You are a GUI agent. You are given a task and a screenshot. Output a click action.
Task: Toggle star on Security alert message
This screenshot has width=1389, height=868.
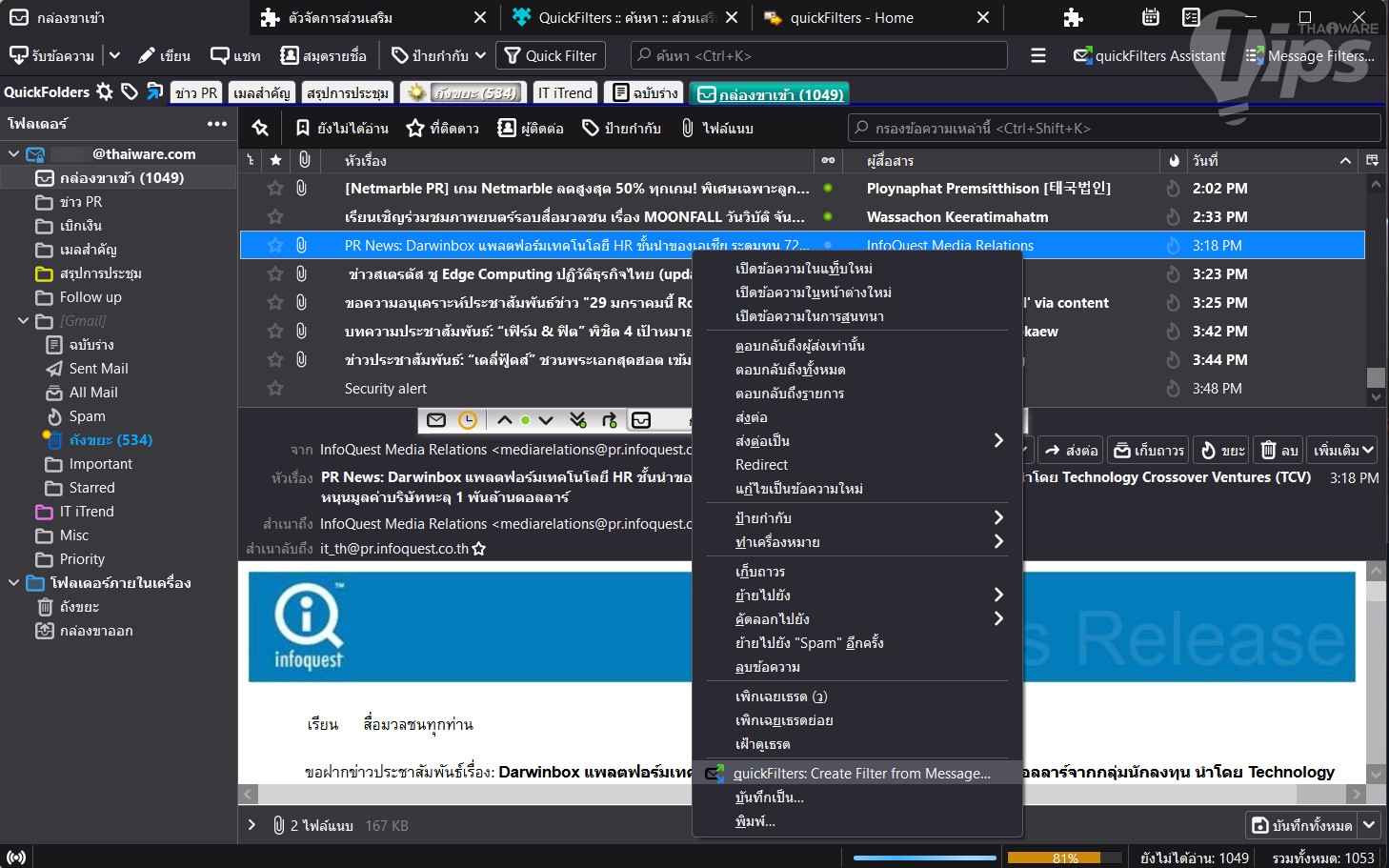click(275, 389)
